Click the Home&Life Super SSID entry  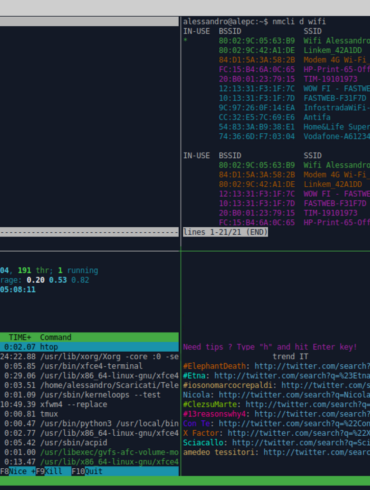click(x=337, y=127)
